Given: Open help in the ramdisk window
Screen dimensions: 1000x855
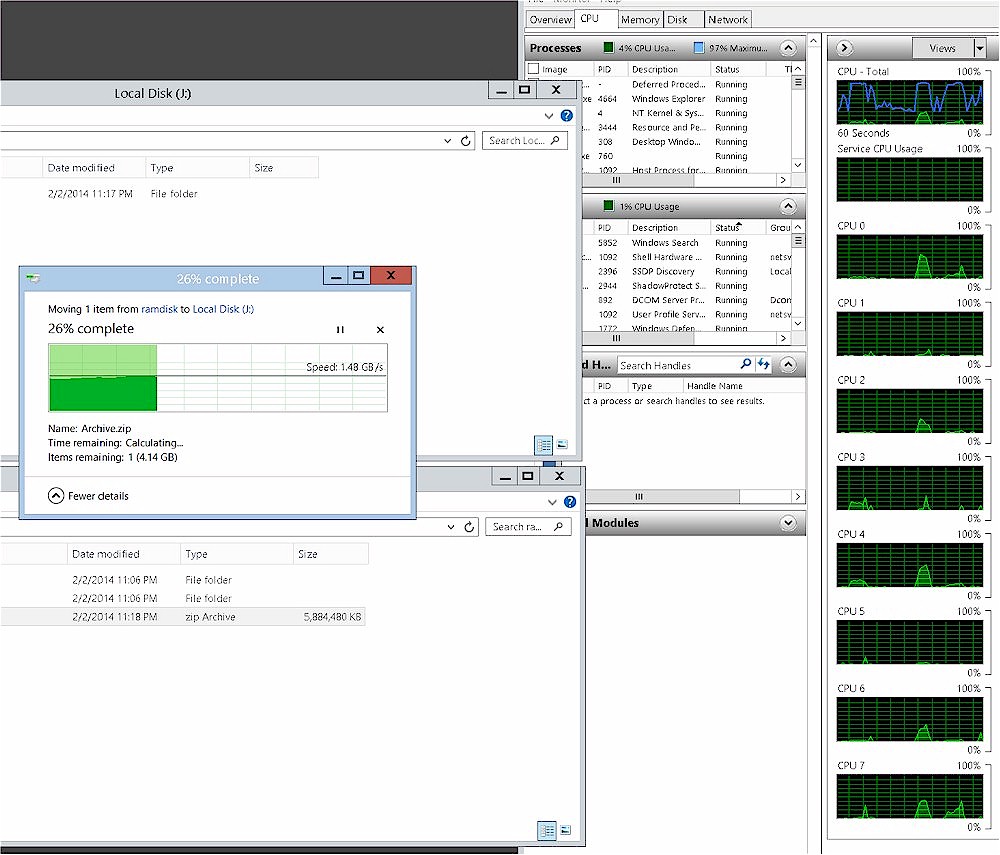Looking at the screenshot, I should pyautogui.click(x=570, y=502).
